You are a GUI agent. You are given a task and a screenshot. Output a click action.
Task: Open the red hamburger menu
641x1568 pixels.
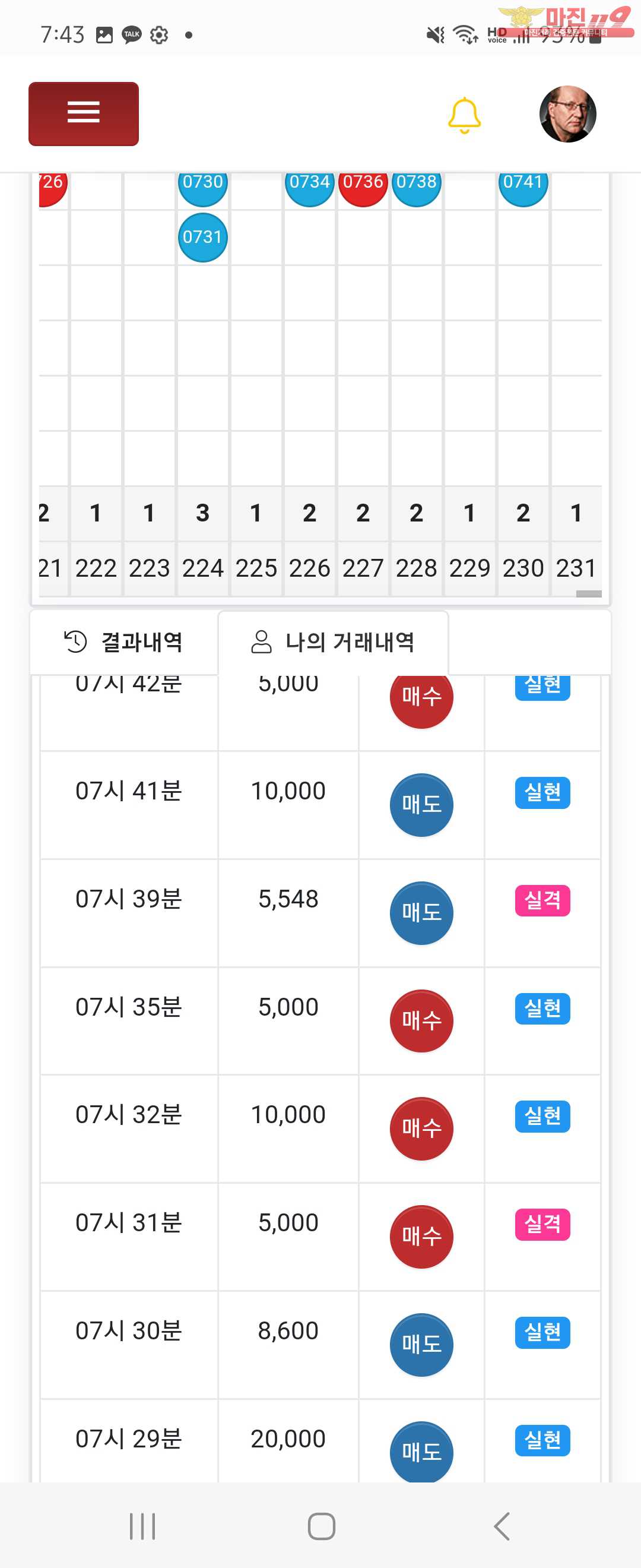tap(83, 114)
